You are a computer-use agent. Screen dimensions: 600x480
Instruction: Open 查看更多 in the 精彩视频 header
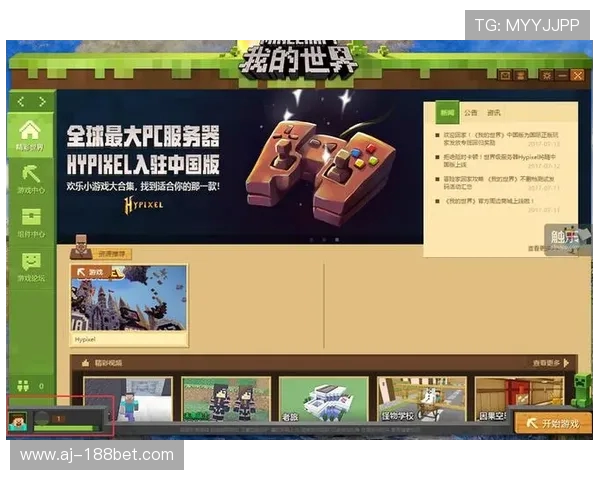[x=546, y=362]
